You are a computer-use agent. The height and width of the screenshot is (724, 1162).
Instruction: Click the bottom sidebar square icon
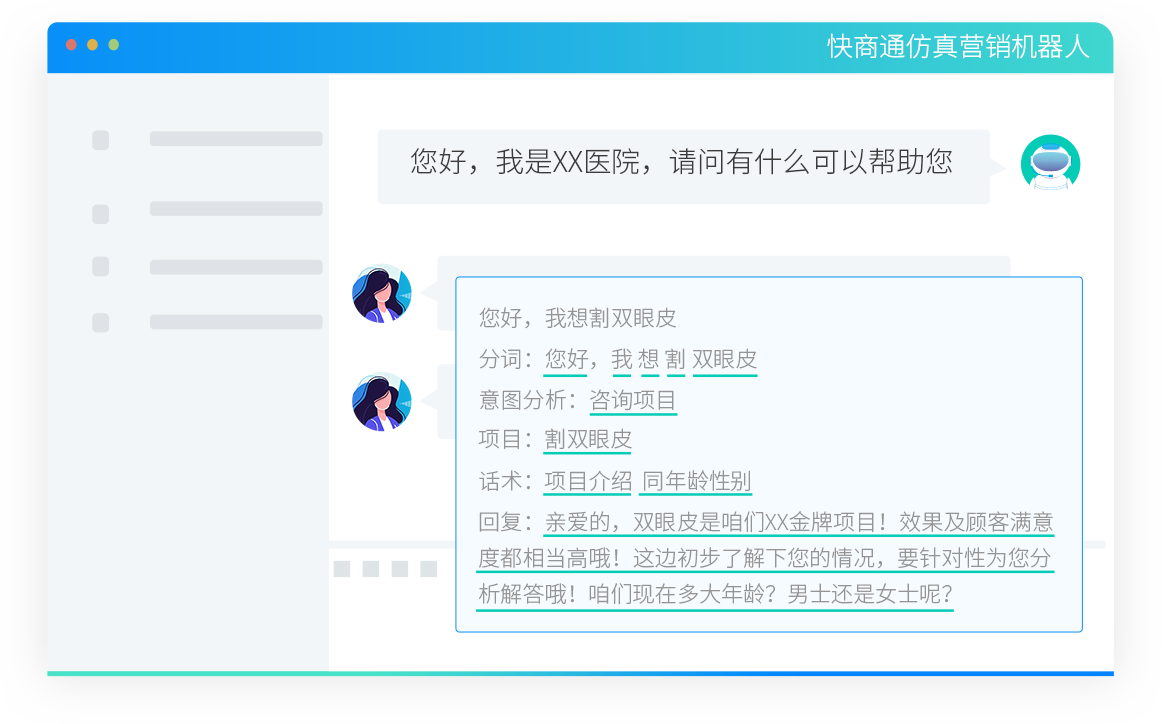[99, 322]
